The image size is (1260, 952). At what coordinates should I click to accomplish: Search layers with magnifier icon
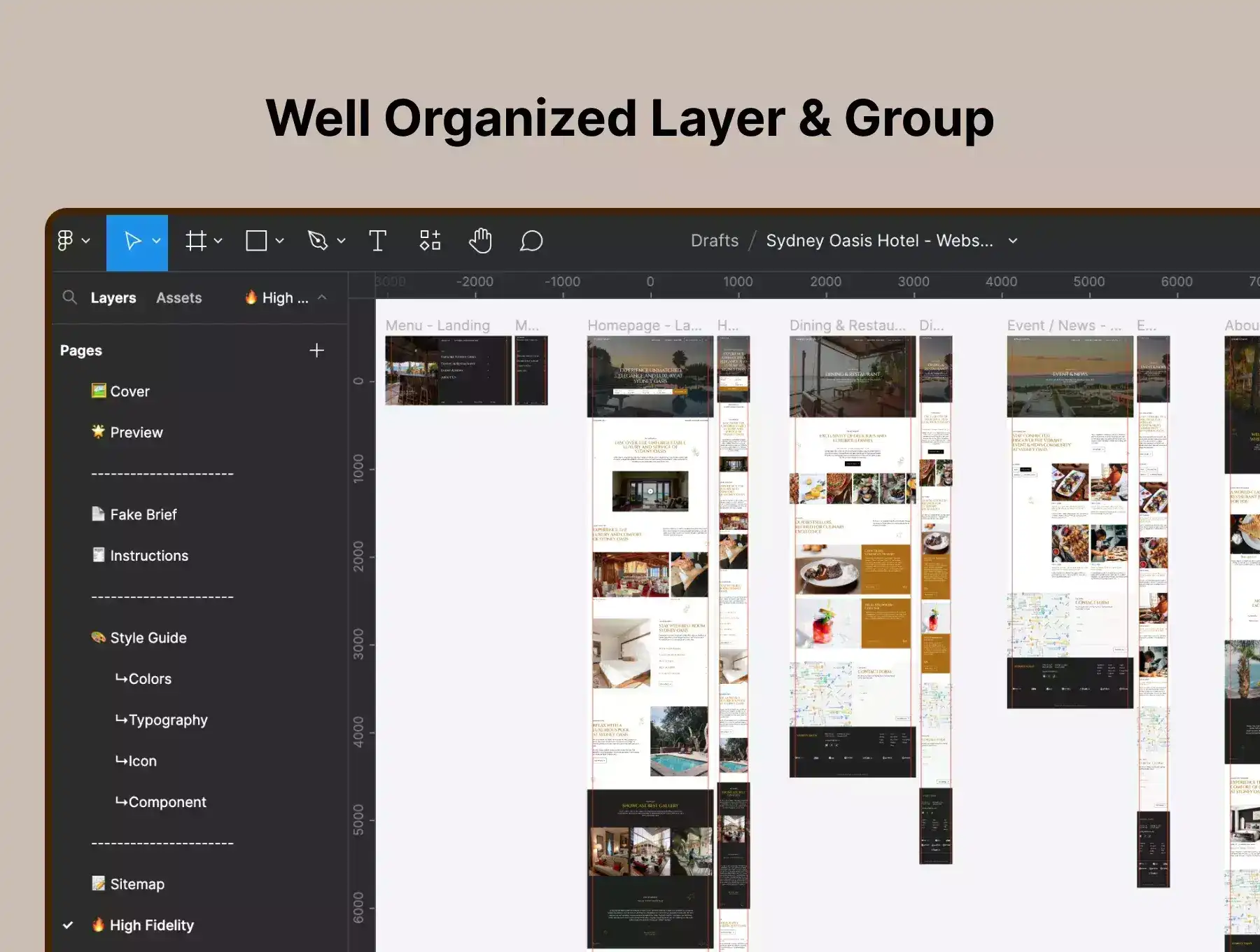coord(69,297)
